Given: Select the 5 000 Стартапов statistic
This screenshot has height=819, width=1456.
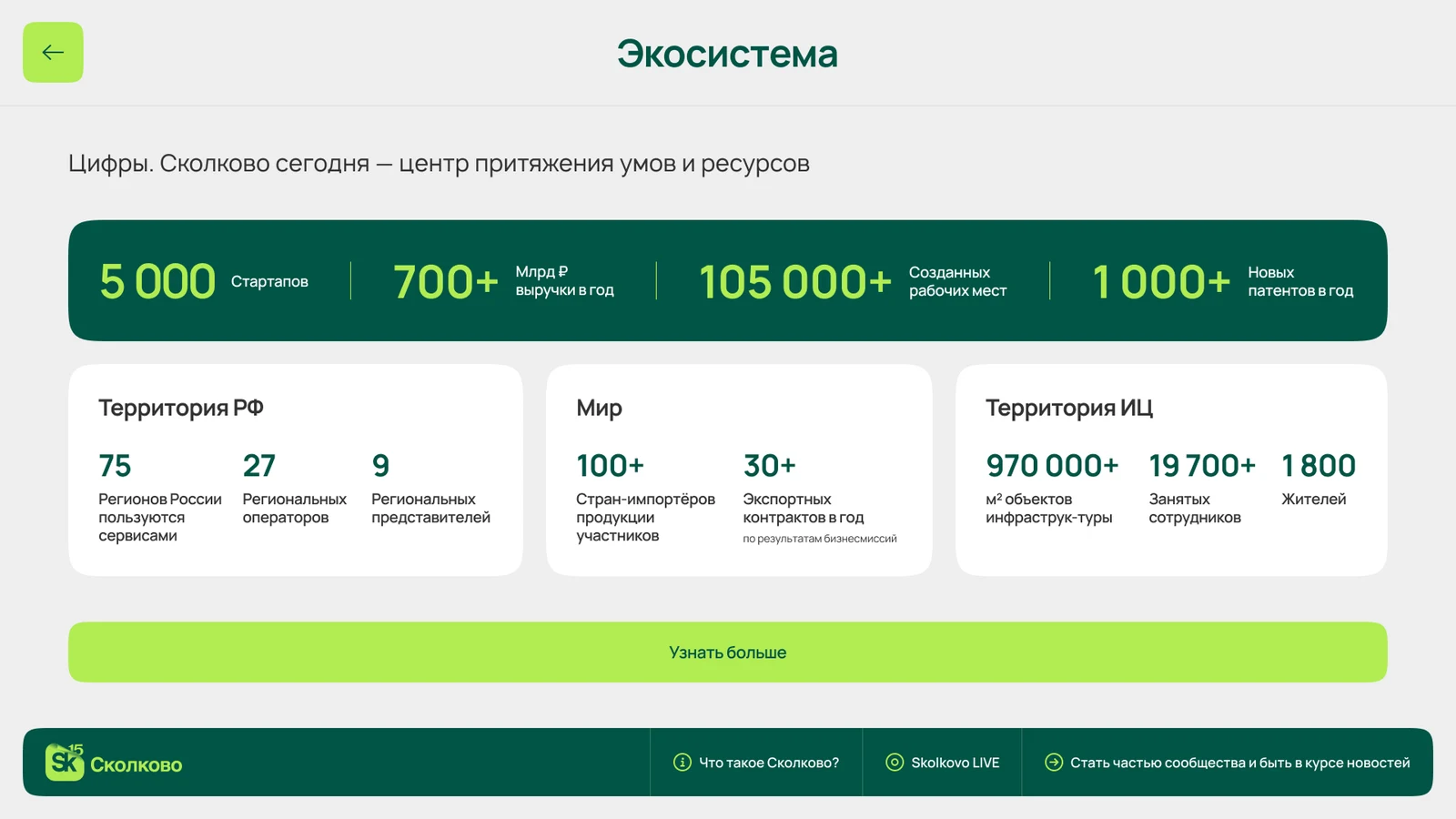Looking at the screenshot, I should tap(204, 281).
